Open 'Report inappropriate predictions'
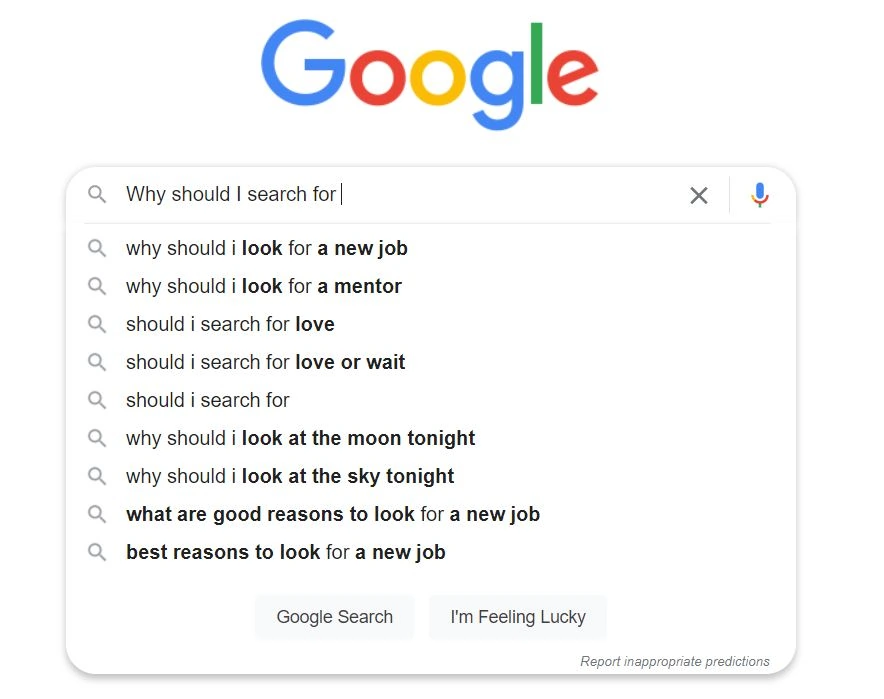Viewport: 884px width, 699px height. pos(675,661)
